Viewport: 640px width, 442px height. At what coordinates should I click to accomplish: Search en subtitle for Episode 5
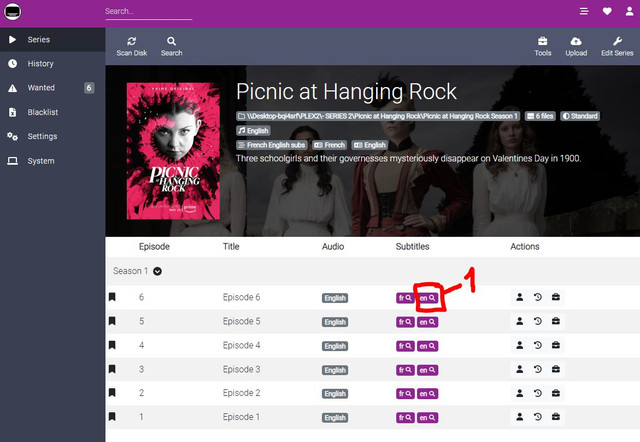[427, 322]
